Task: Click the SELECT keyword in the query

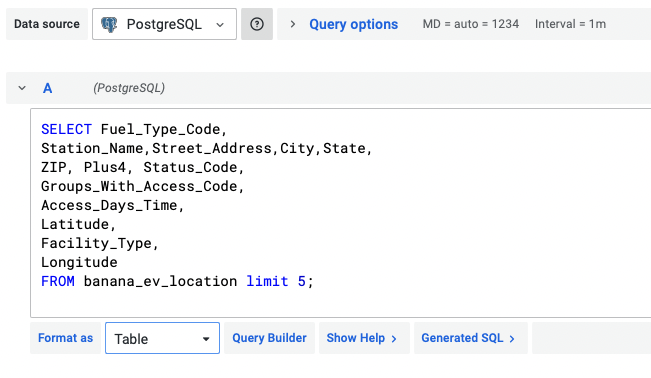Action: pyautogui.click(x=66, y=129)
